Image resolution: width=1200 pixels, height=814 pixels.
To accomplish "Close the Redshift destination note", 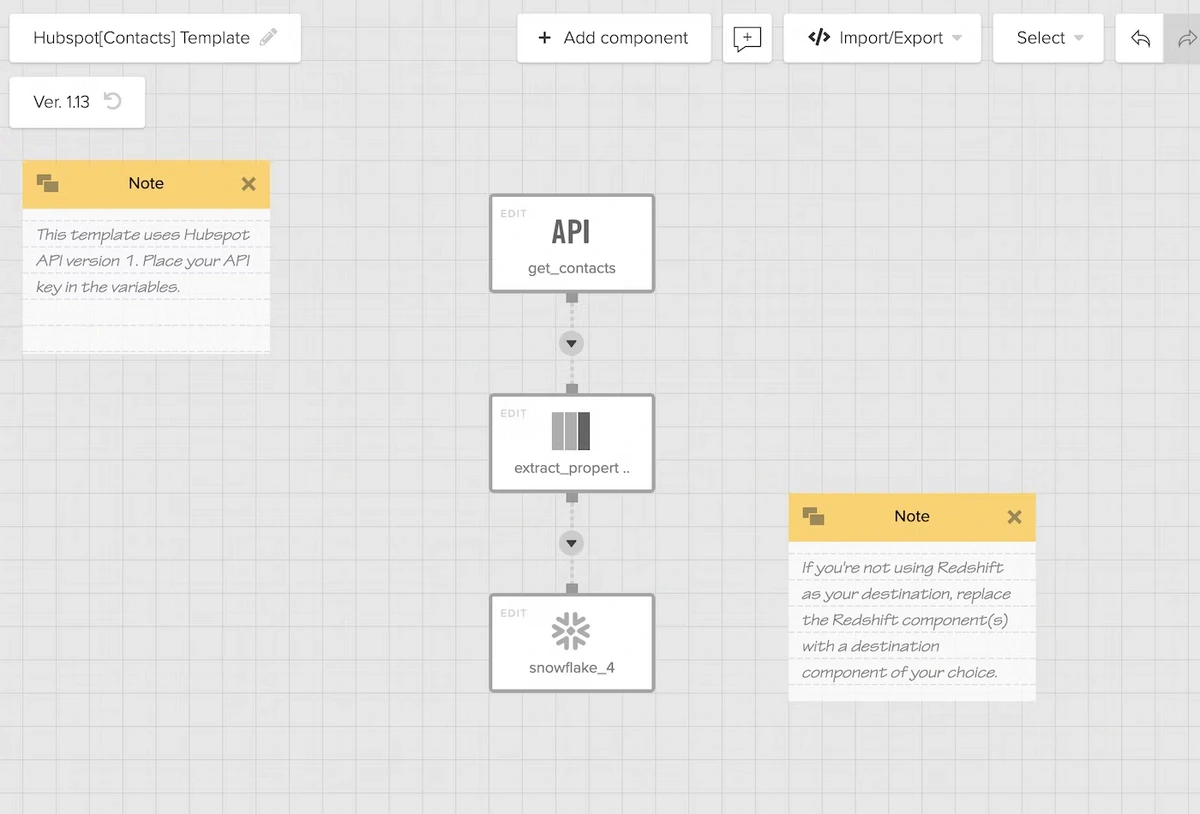I will tap(1014, 517).
